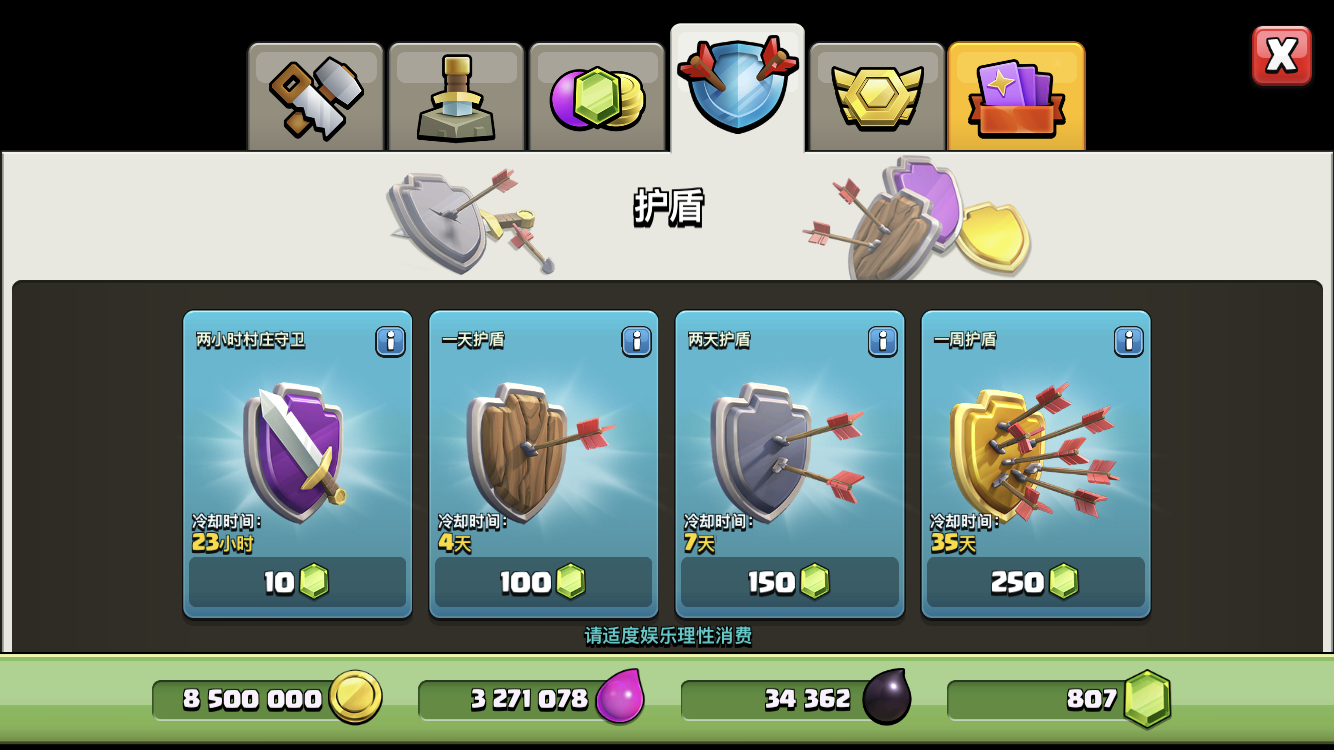Show info for 两天护盾
Viewport: 1334px width, 750px height.
coord(882,341)
